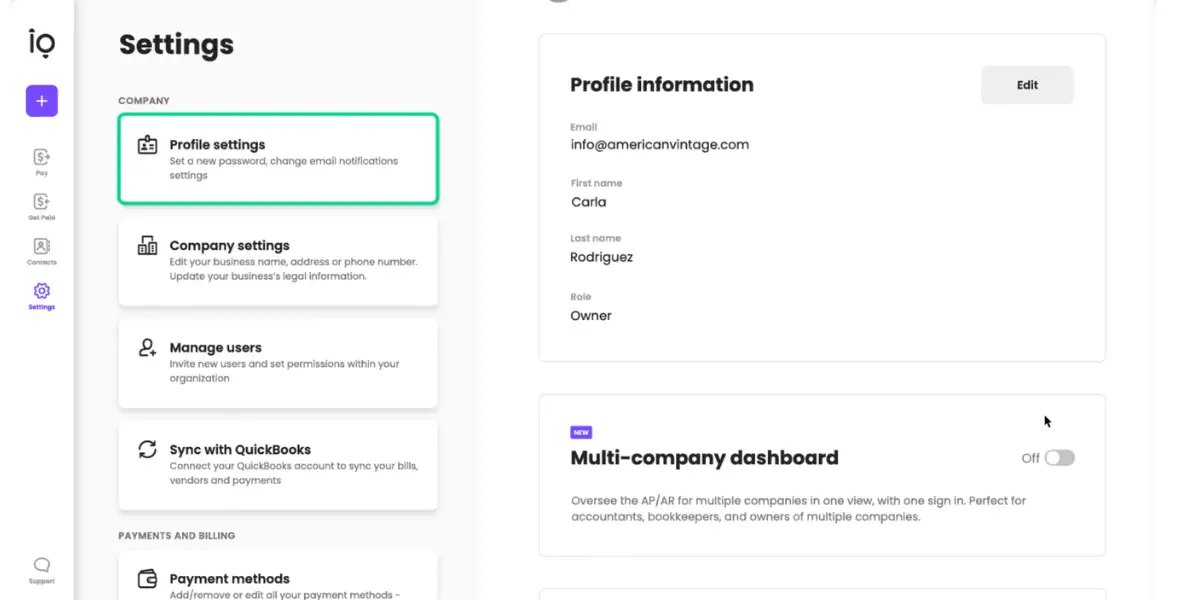The image size is (1200, 600).
Task: Click the Payment methods wallet icon
Action: click(147, 579)
